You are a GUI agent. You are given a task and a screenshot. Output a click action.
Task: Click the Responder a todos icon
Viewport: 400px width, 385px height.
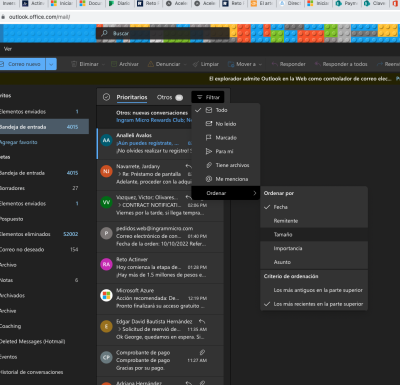(x=317, y=64)
